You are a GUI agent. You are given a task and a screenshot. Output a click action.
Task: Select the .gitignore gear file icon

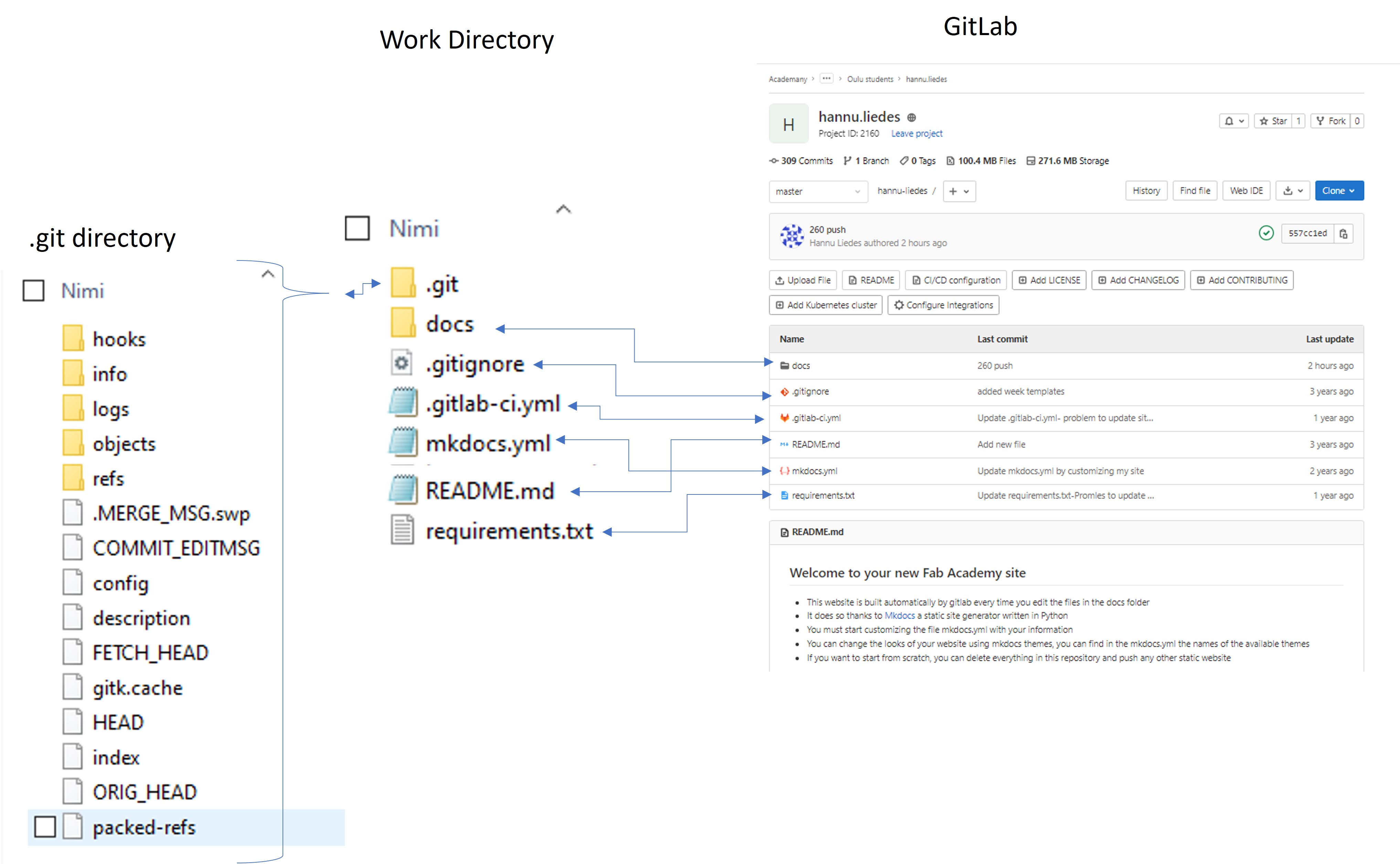[402, 363]
